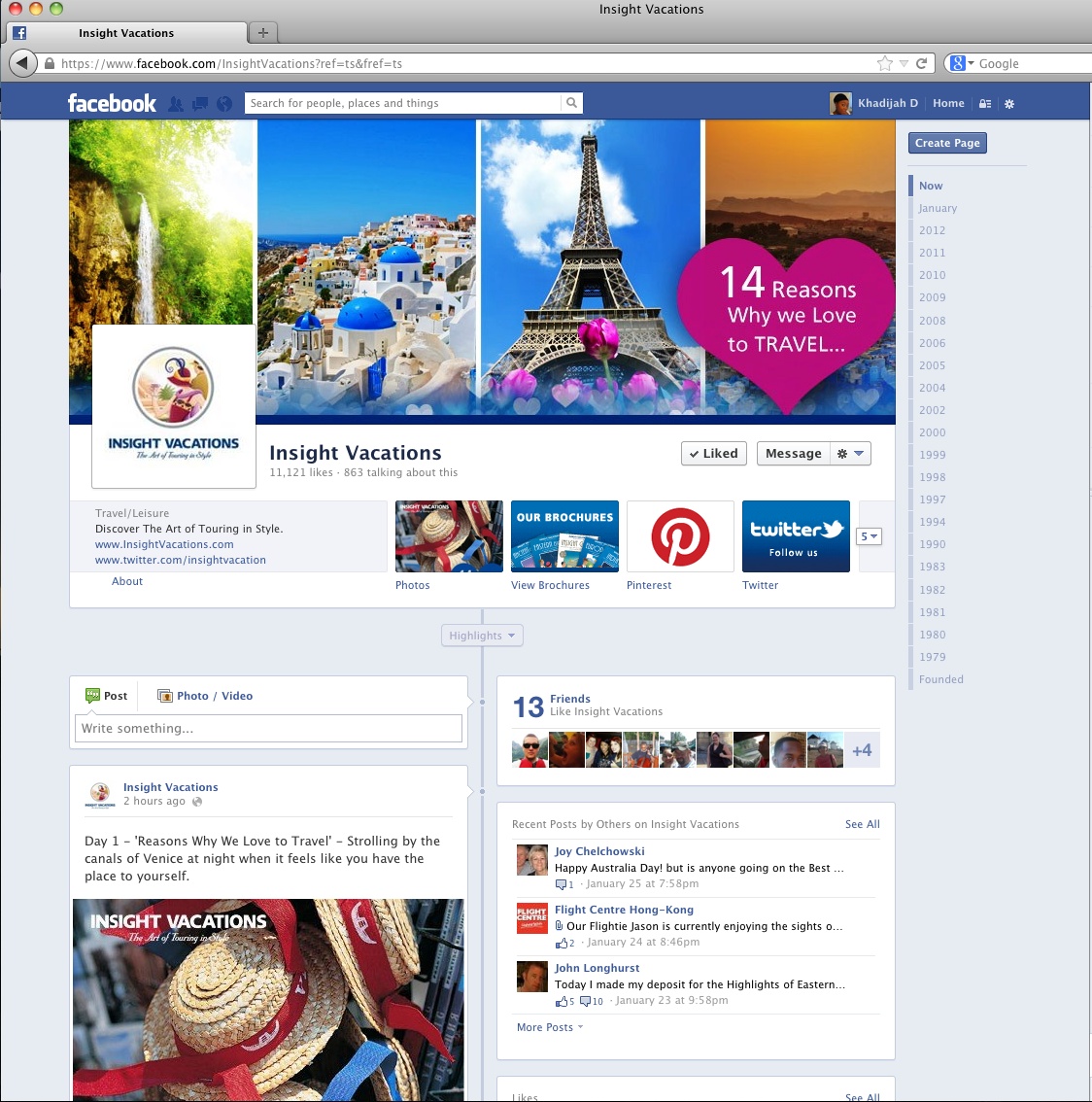Expand More Posts list
The width and height of the screenshot is (1092, 1102).
pyautogui.click(x=550, y=1027)
